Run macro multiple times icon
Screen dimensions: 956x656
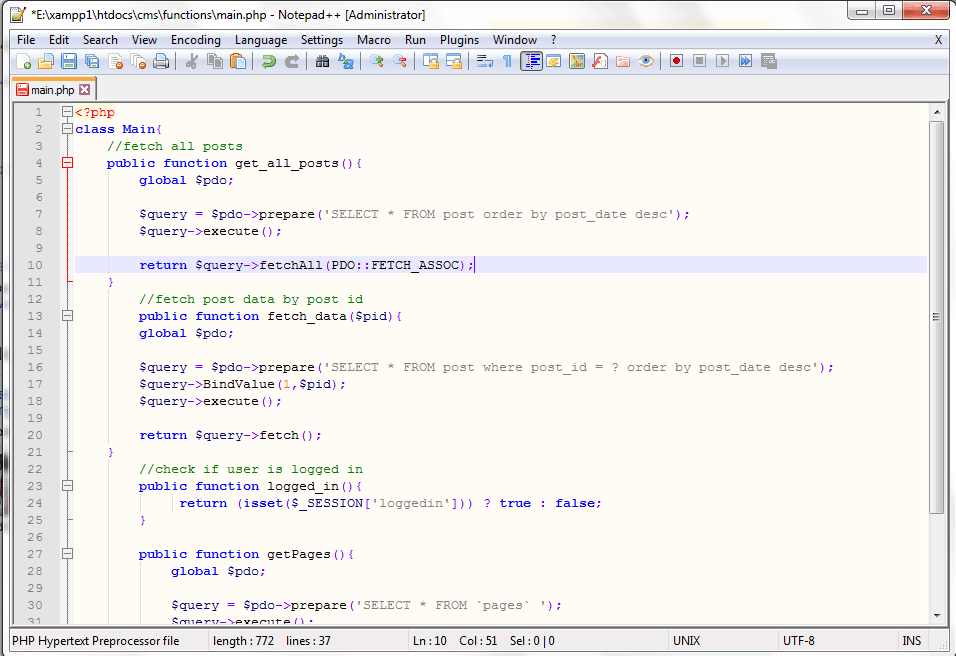[x=745, y=61]
